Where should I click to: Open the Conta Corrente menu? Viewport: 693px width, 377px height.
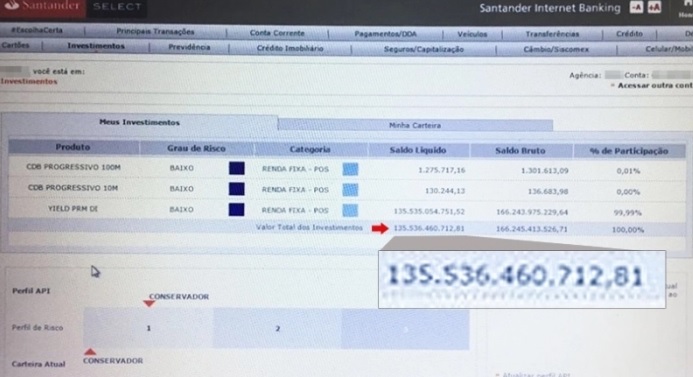point(277,33)
